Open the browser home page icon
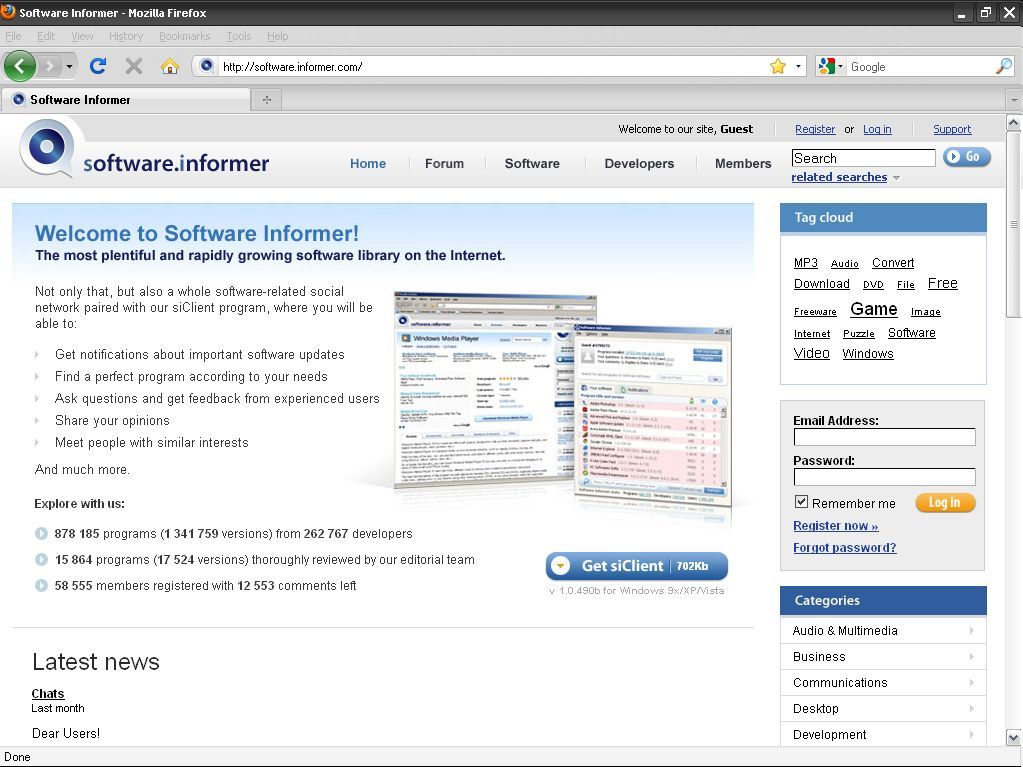Viewport: 1023px width, 767px height. (x=170, y=66)
